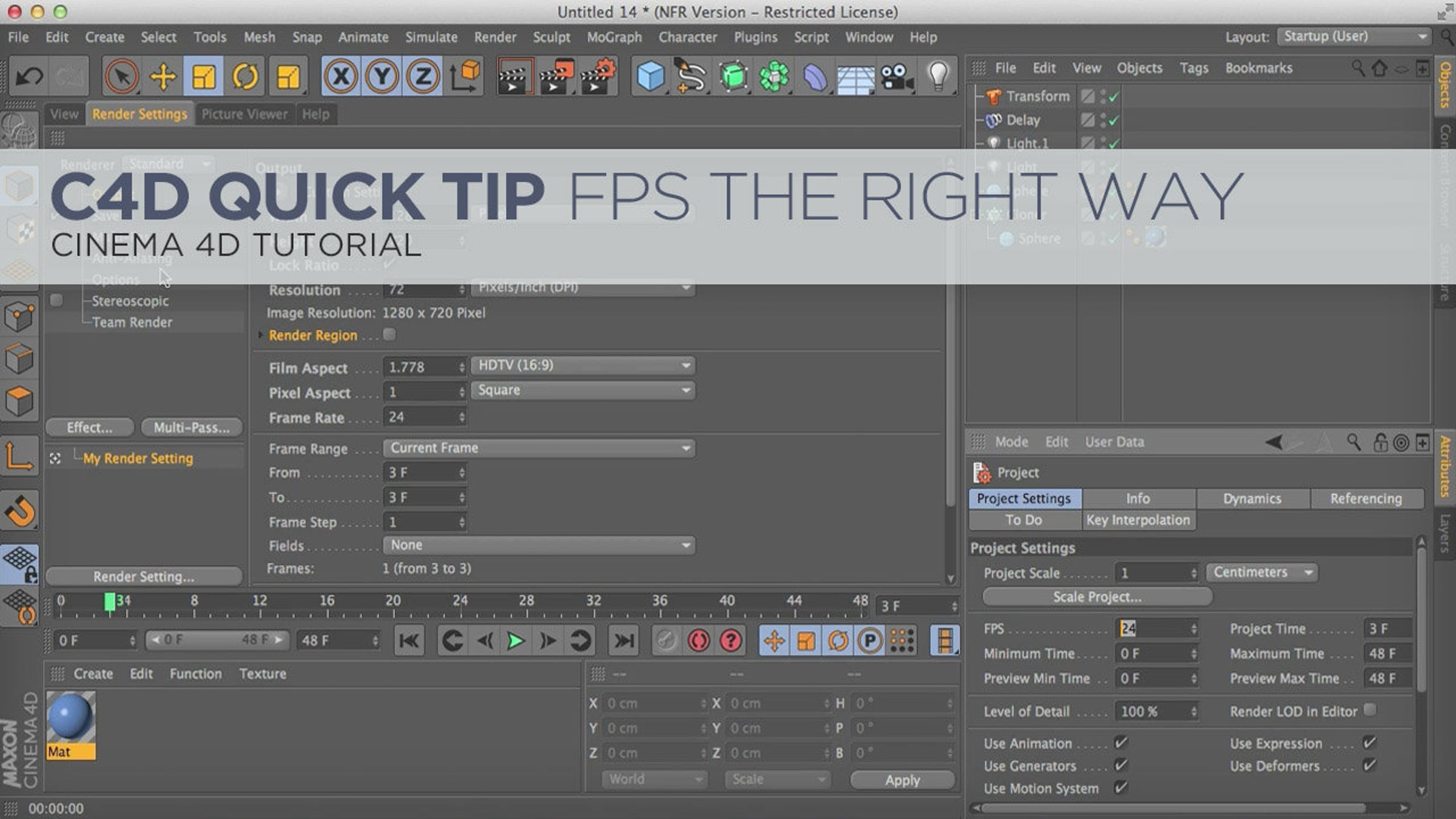The width and height of the screenshot is (1456, 819).
Task: Switch to the Picture Viewer tab
Action: point(244,114)
